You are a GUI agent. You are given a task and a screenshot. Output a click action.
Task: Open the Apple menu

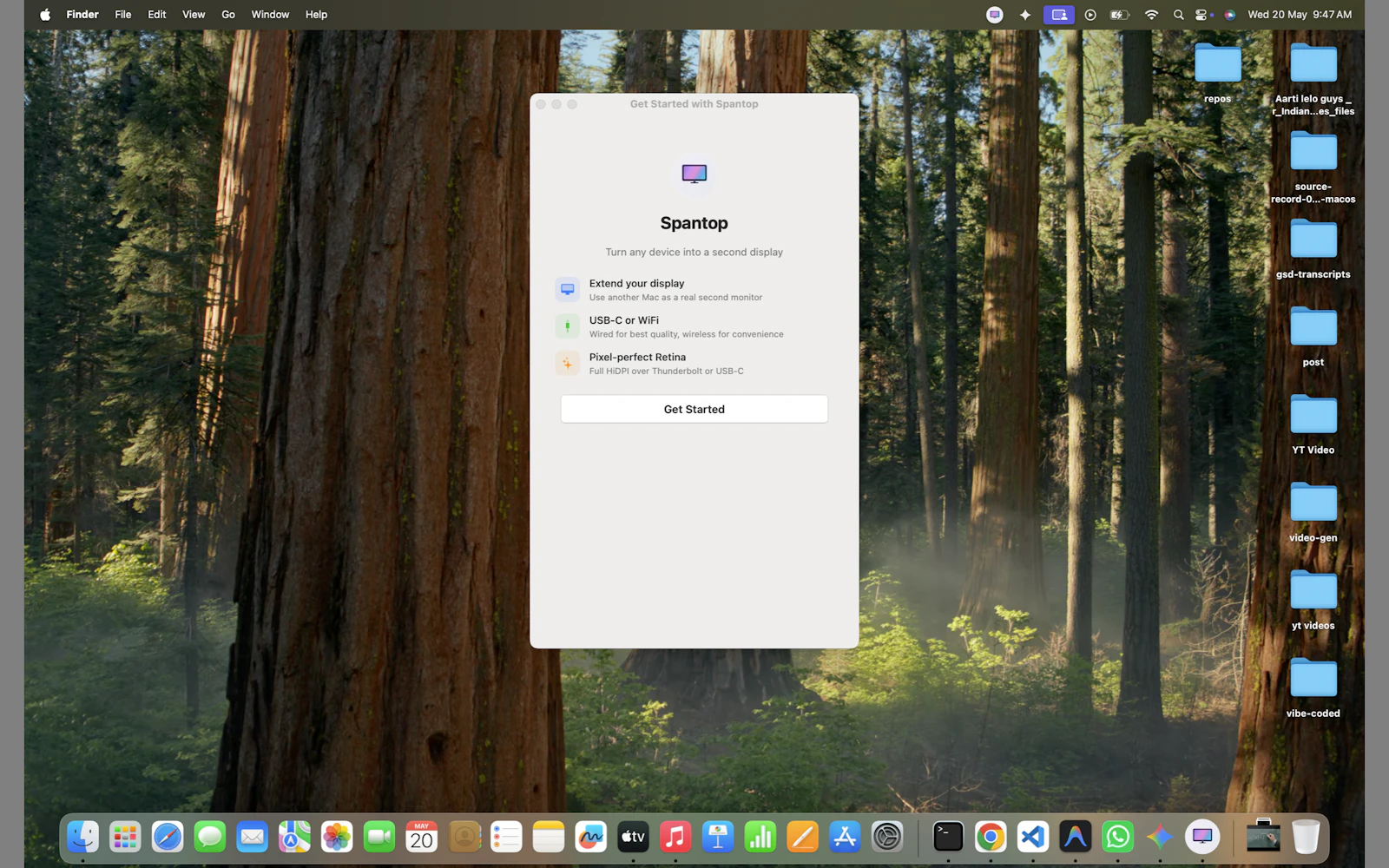45,14
